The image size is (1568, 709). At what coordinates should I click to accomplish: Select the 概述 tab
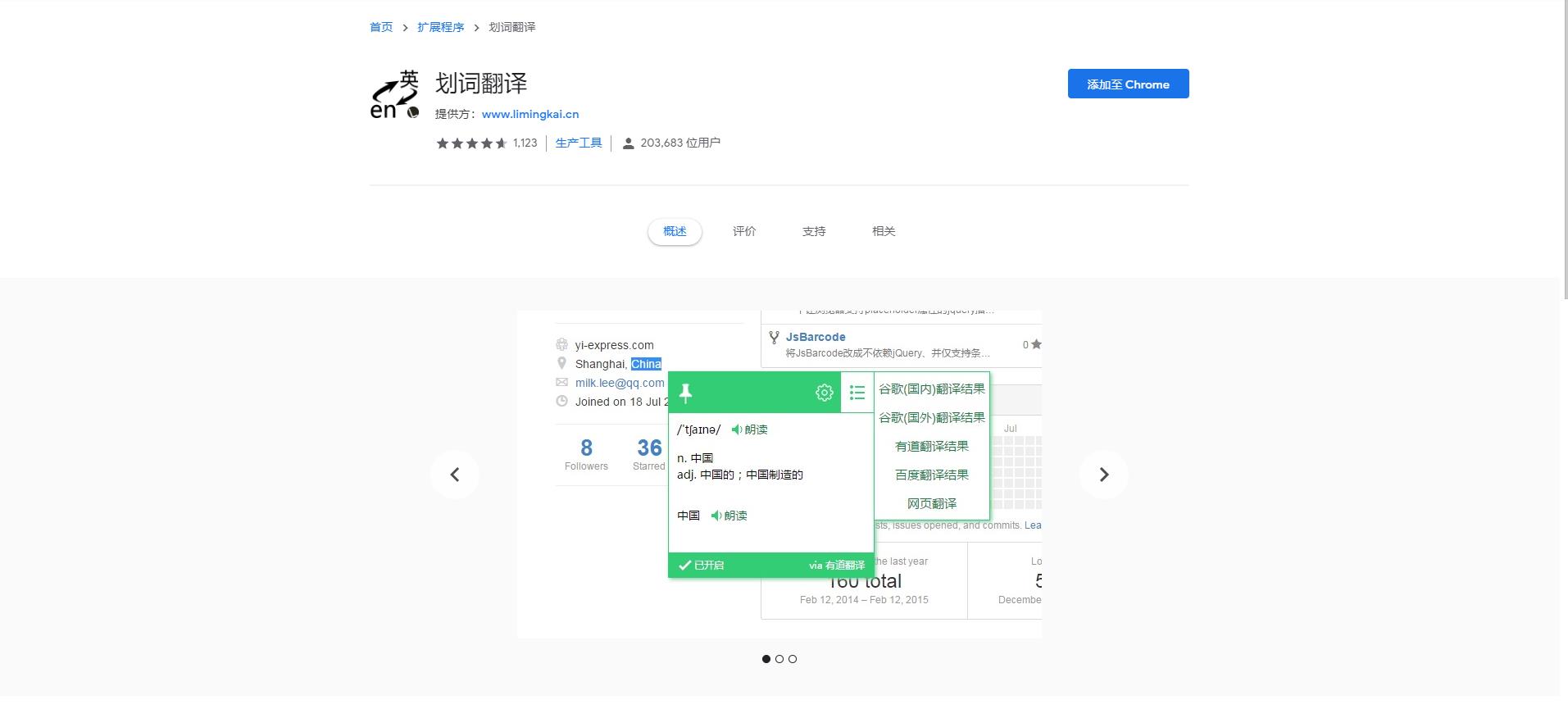675,231
